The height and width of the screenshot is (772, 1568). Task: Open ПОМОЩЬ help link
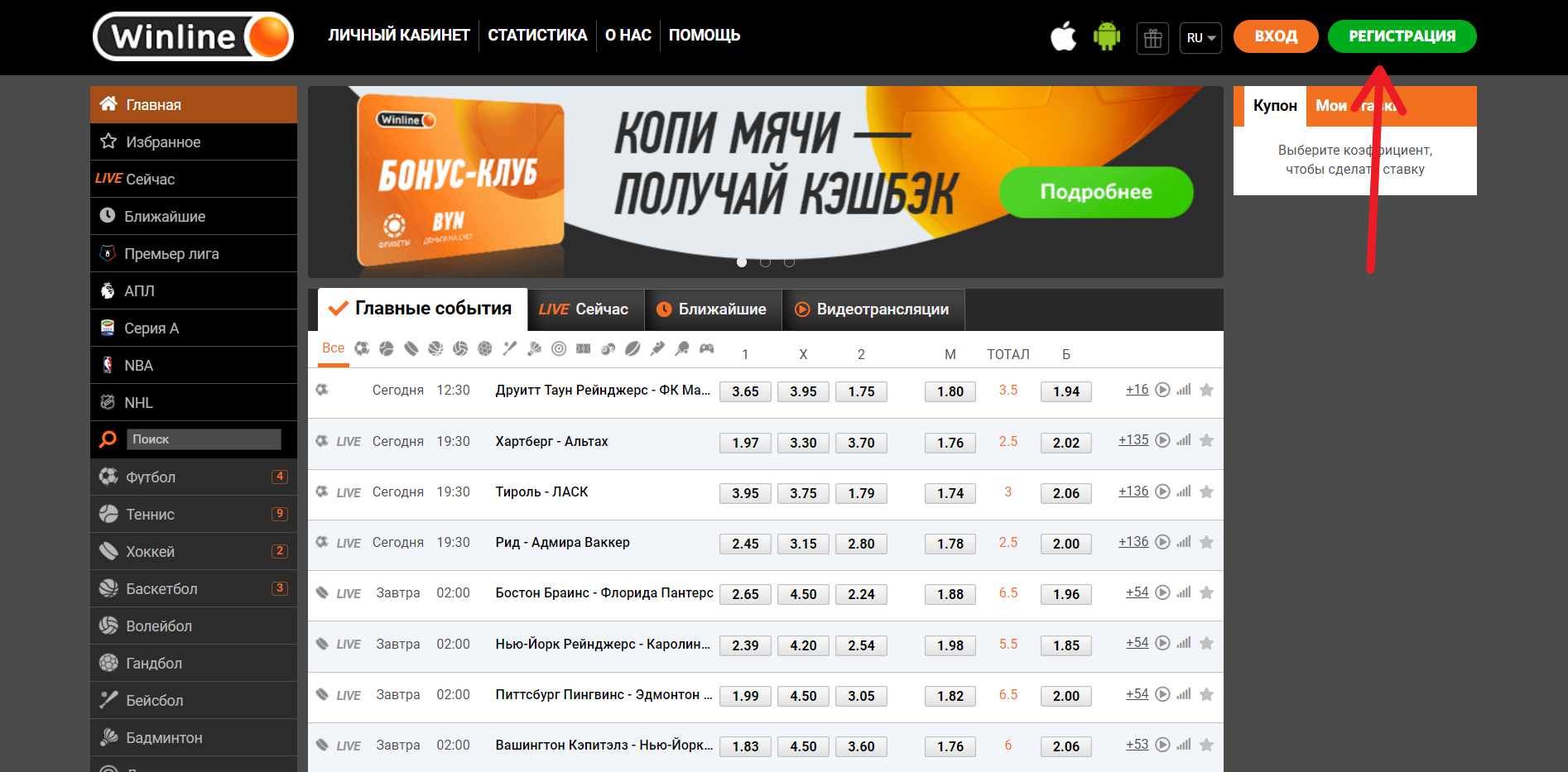coord(705,36)
